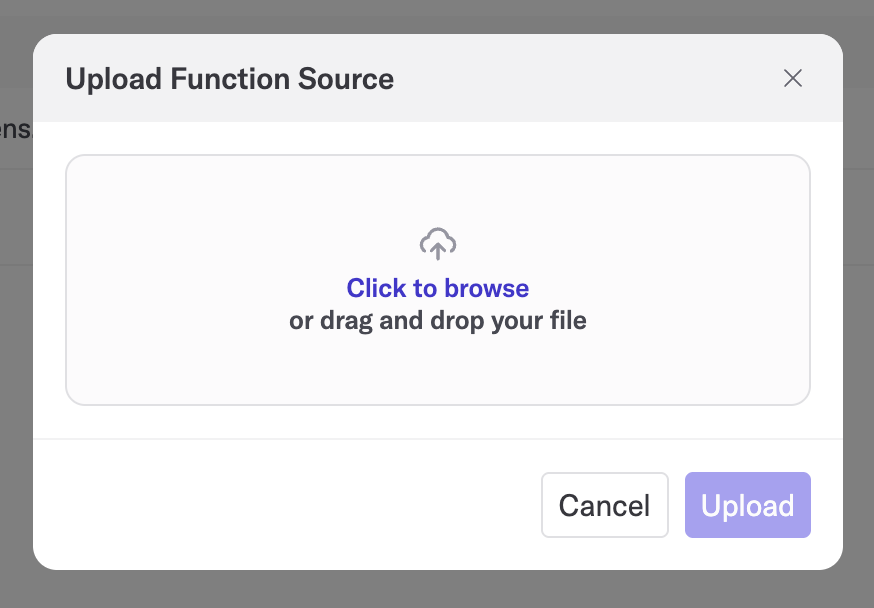The width and height of the screenshot is (874, 608).
Task: Click the Upload Function Source title
Action: click(x=230, y=79)
